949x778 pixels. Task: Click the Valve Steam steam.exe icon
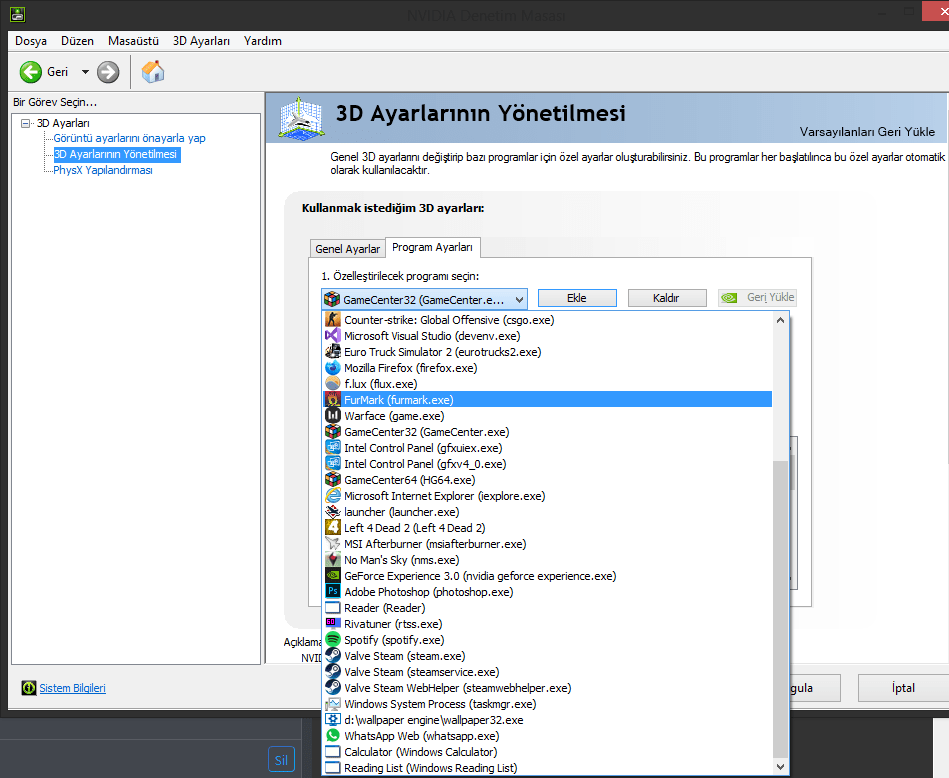pyautogui.click(x=332, y=656)
